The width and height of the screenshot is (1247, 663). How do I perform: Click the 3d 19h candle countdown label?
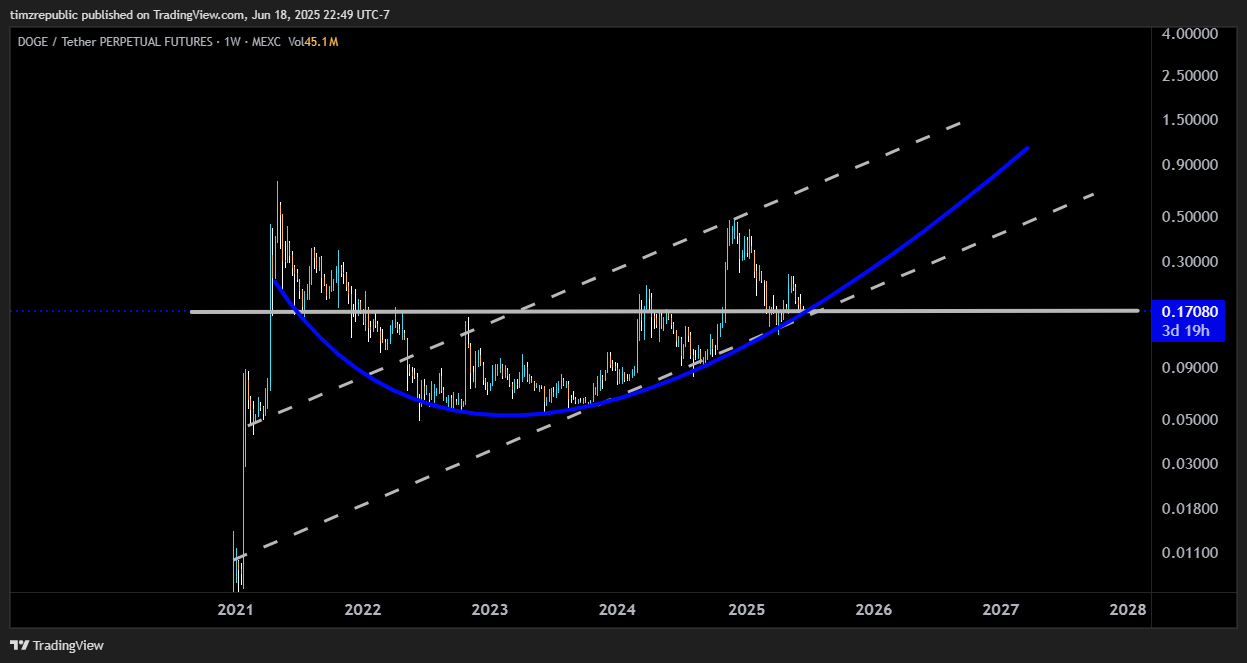tap(1187, 330)
